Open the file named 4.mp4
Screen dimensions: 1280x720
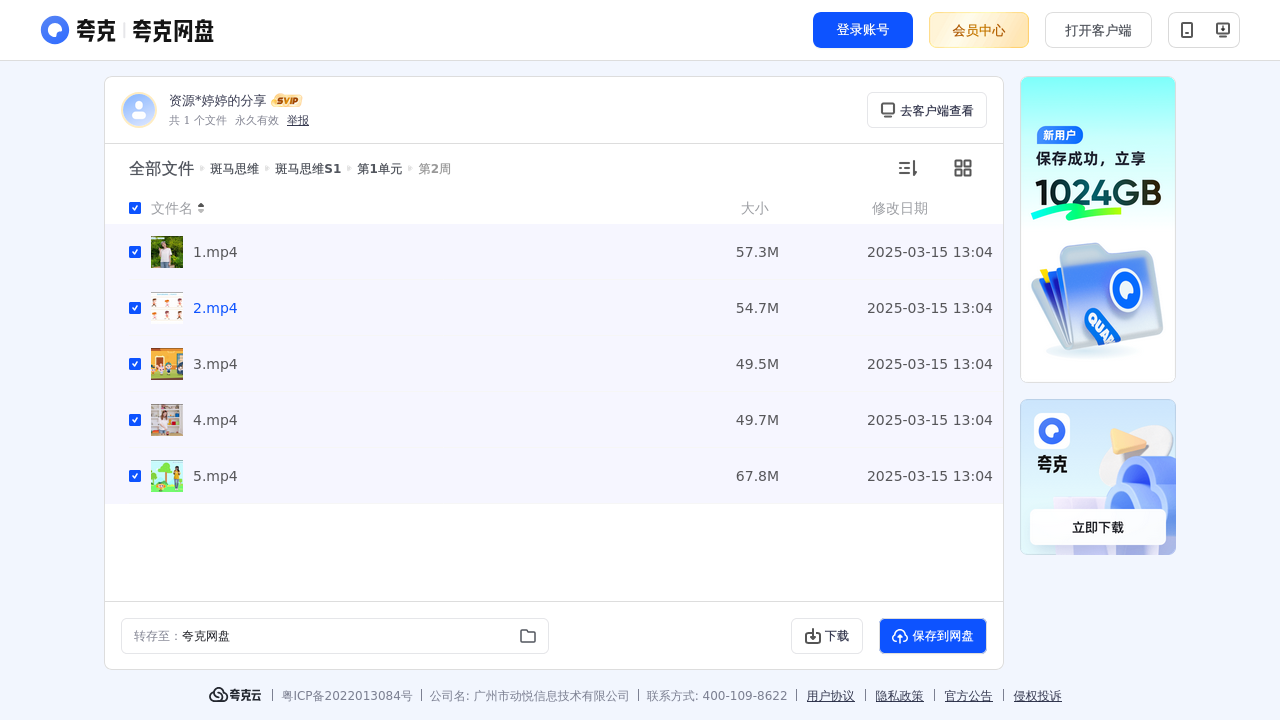pyautogui.click(x=215, y=420)
